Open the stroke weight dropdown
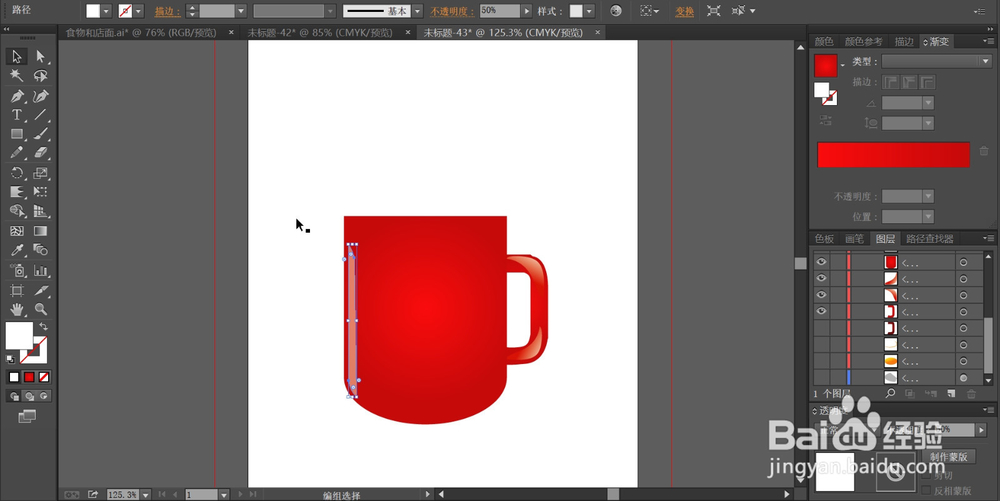The image size is (1000, 501). (x=241, y=11)
